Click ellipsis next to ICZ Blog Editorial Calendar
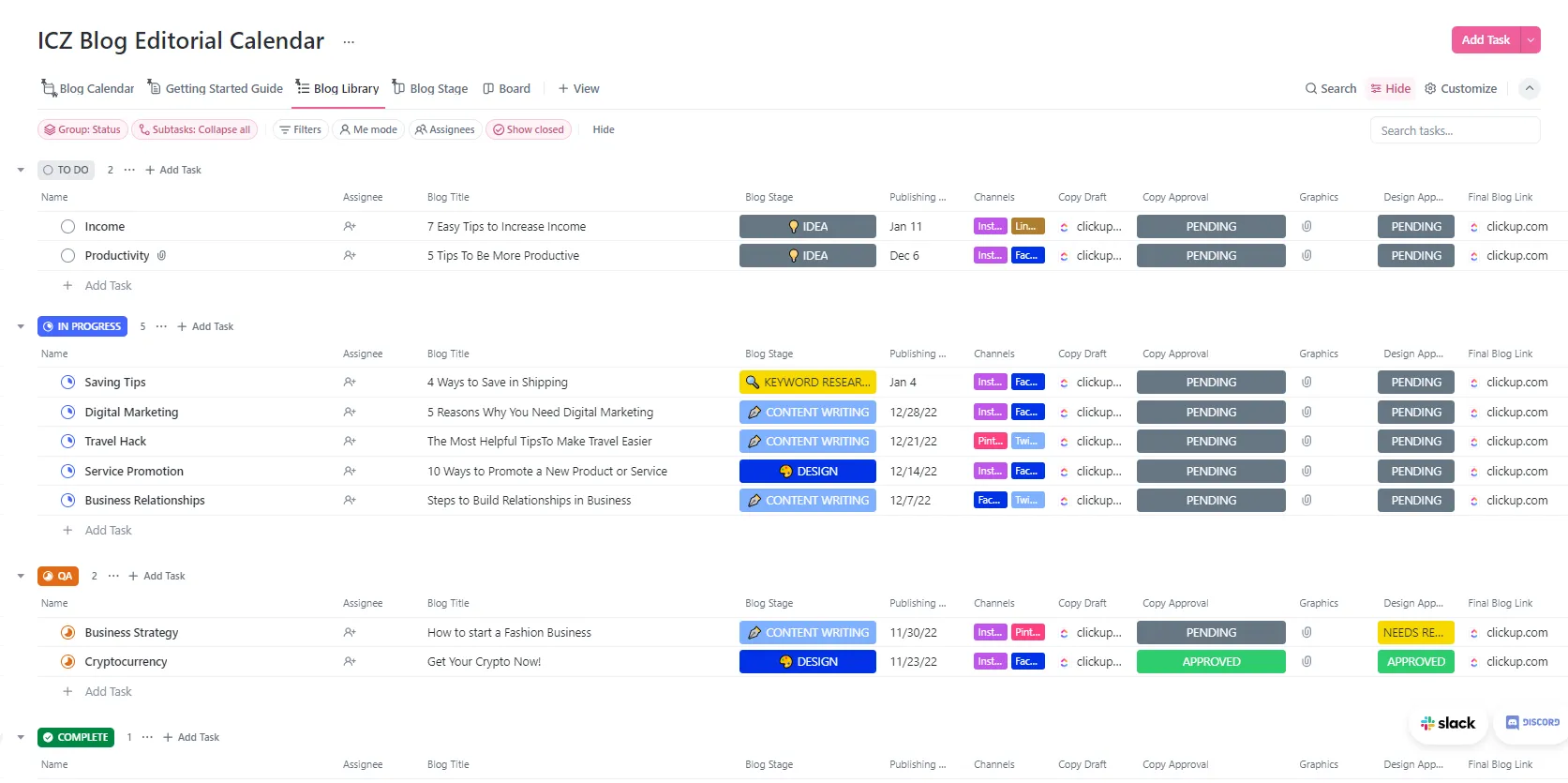This screenshot has height=783, width=1568. point(349,42)
